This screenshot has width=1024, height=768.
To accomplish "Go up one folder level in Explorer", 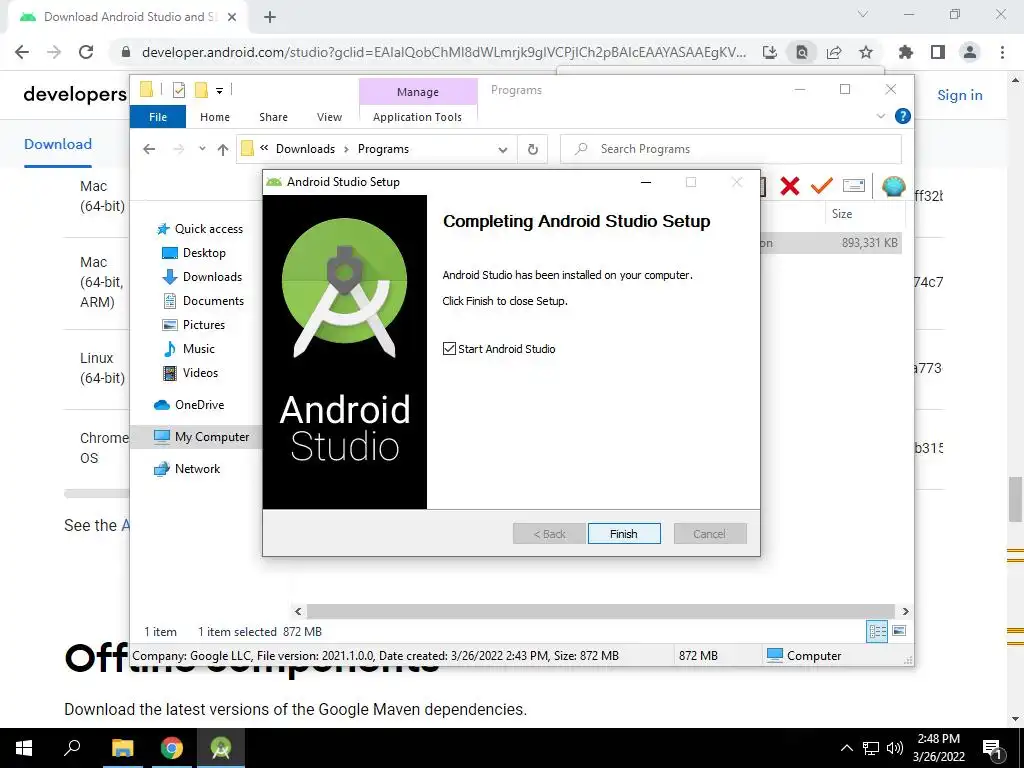I will tap(223, 150).
